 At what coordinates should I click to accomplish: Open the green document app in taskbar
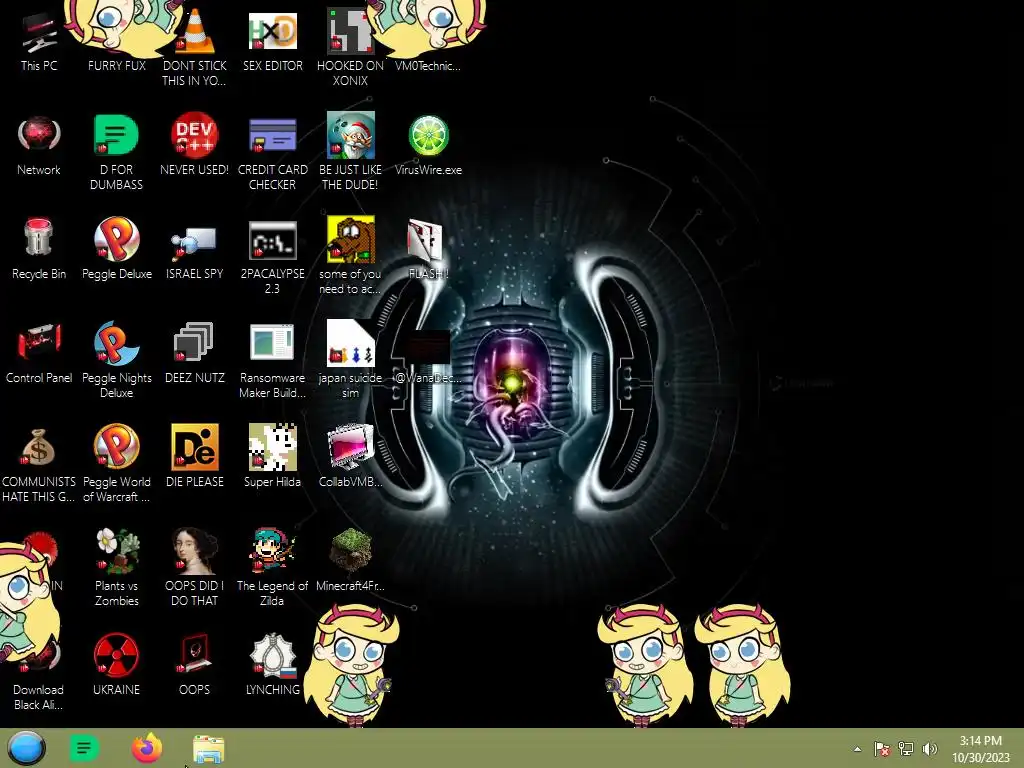pyautogui.click(x=84, y=748)
